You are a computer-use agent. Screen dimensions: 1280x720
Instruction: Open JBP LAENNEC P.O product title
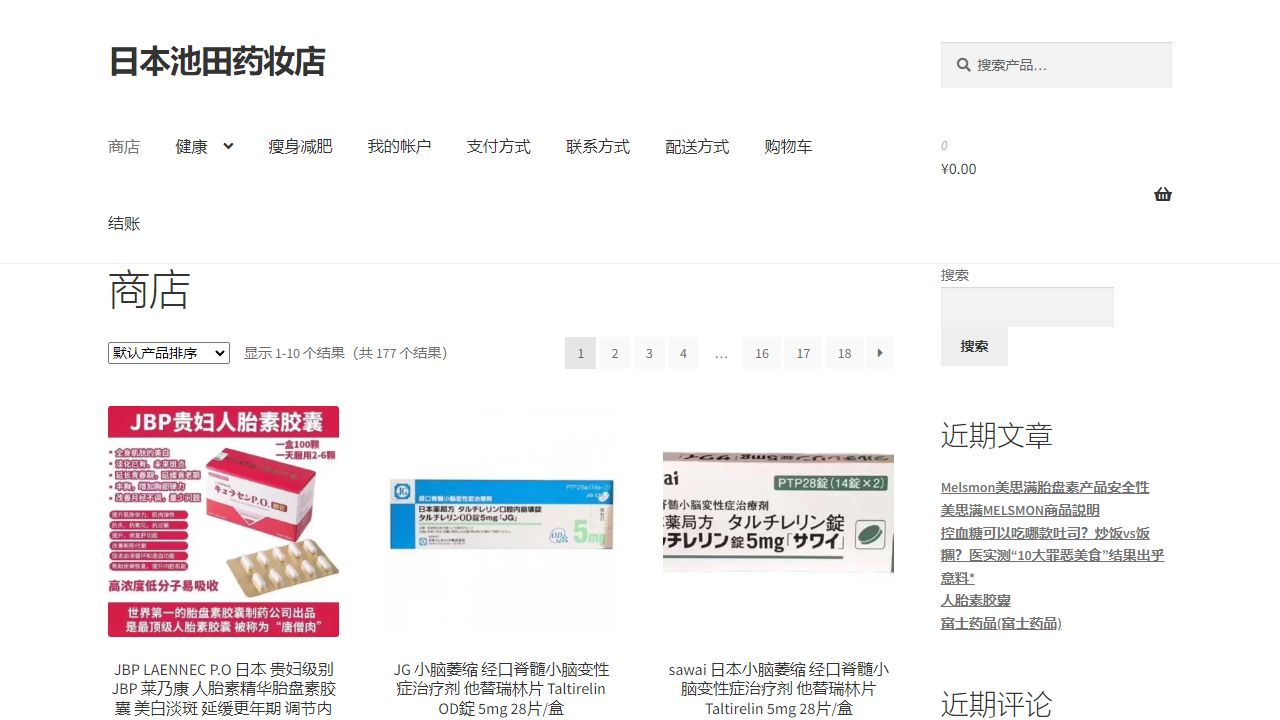click(223, 689)
